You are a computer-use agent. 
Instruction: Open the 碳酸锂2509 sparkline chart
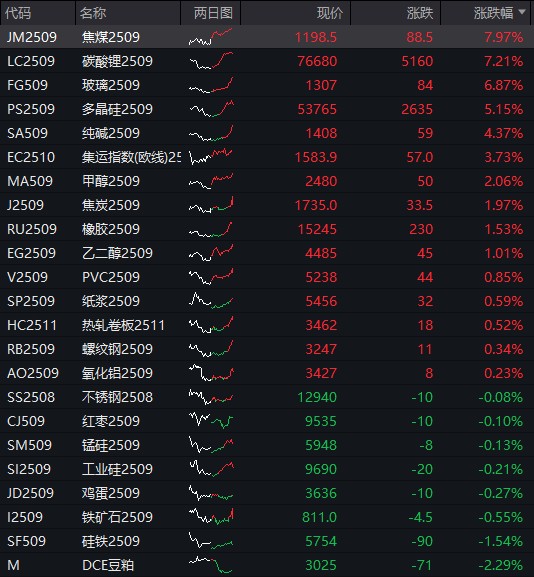pyautogui.click(x=211, y=61)
